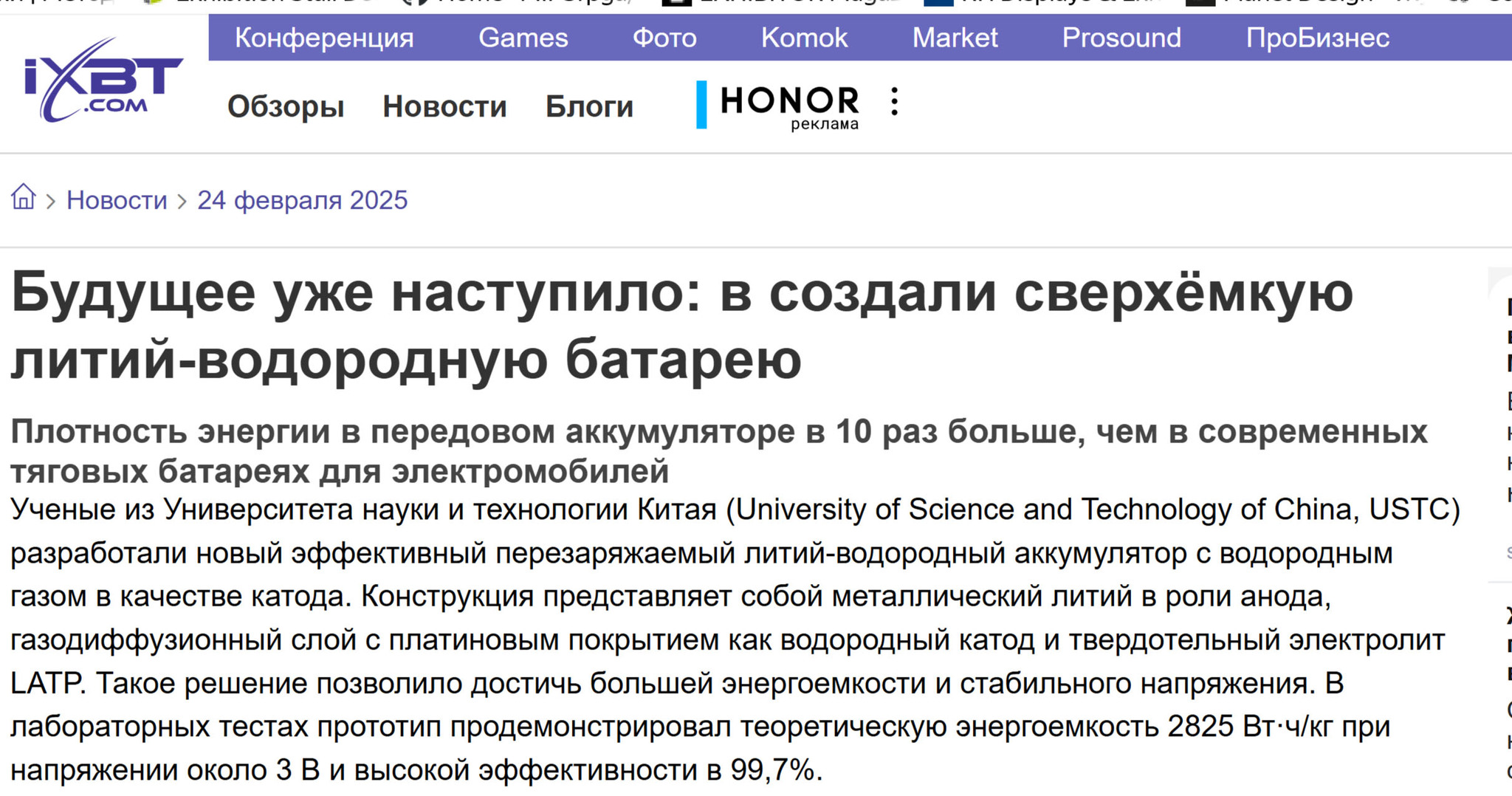Open the Фото section
Viewport: 1512px width, 796px height.
tap(664, 38)
